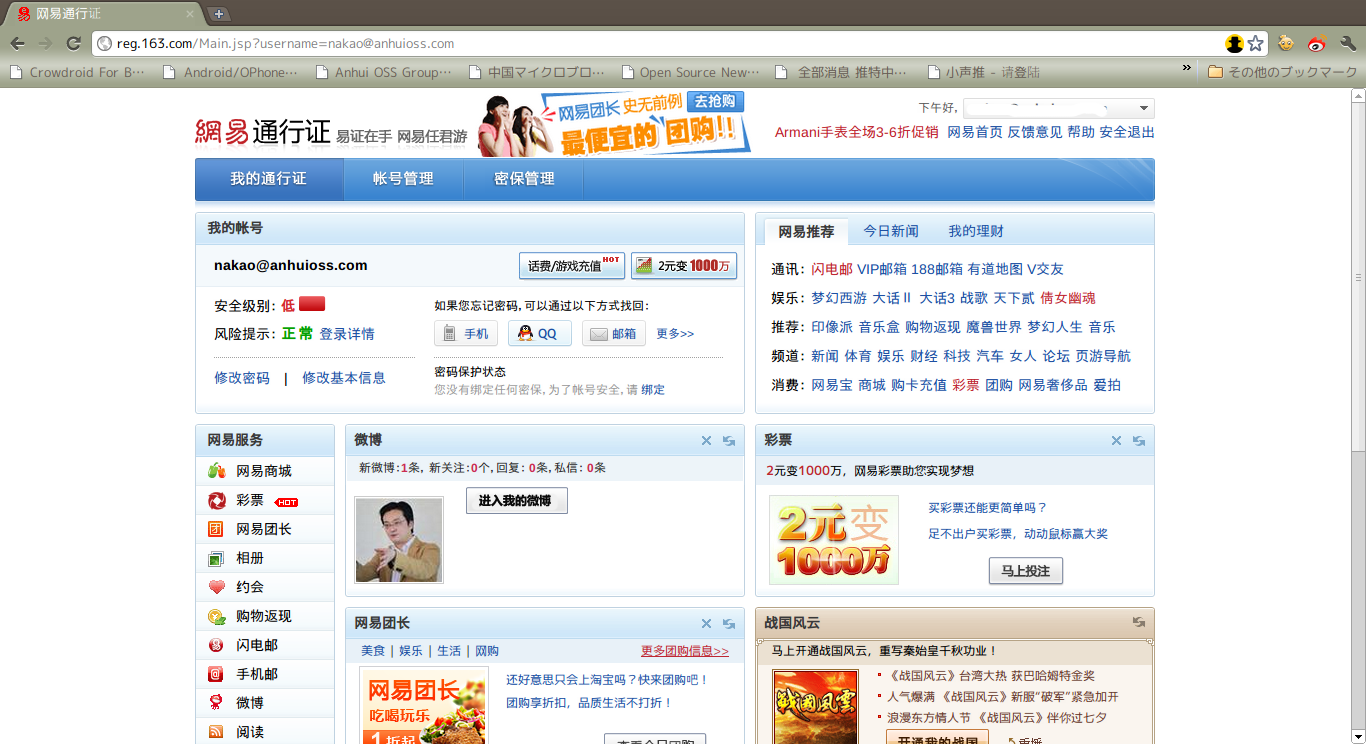This screenshot has width=1366, height=744.
Task: View 登录详情 next to the risk status
Action: 347,334
